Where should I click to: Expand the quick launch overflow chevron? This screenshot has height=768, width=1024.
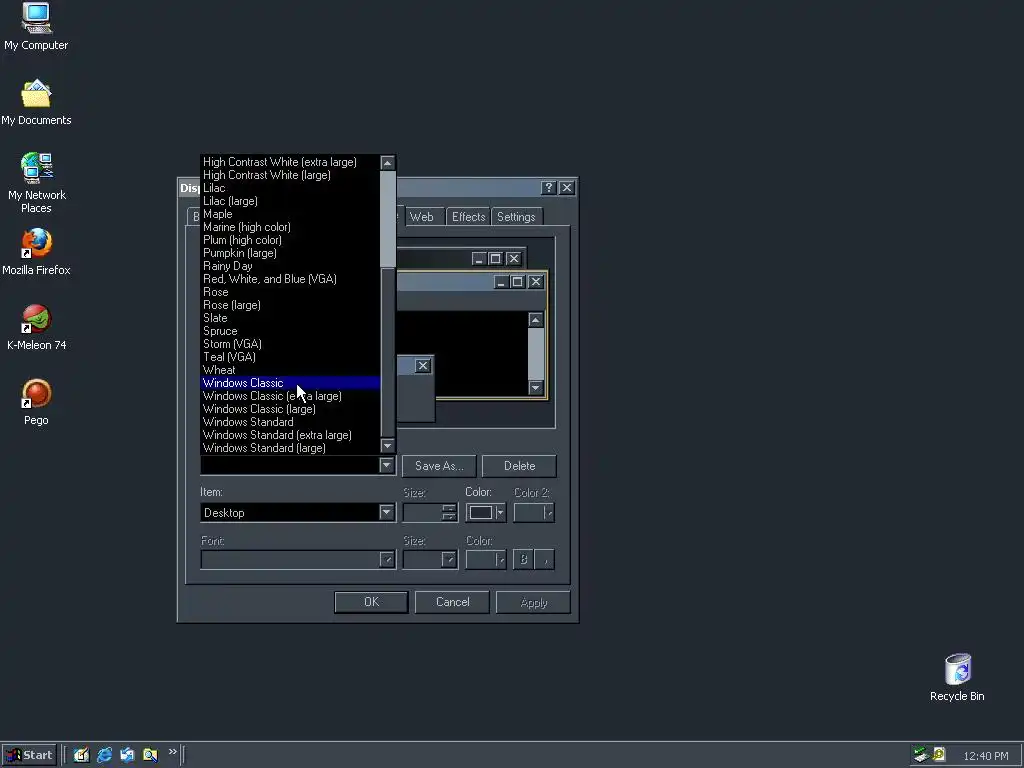tap(172, 752)
